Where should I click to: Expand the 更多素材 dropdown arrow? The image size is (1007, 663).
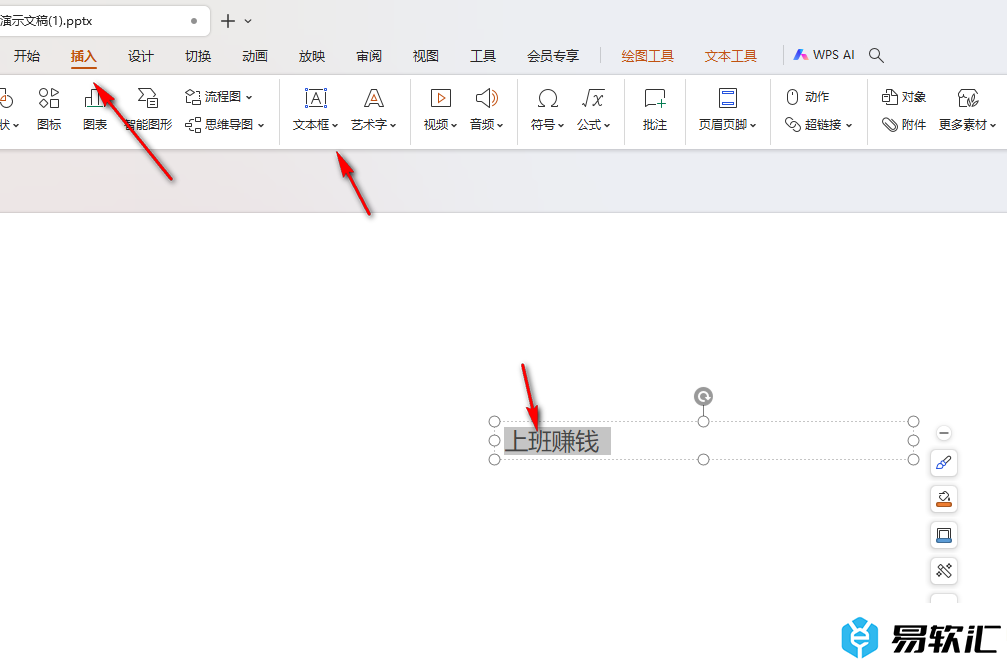993,125
